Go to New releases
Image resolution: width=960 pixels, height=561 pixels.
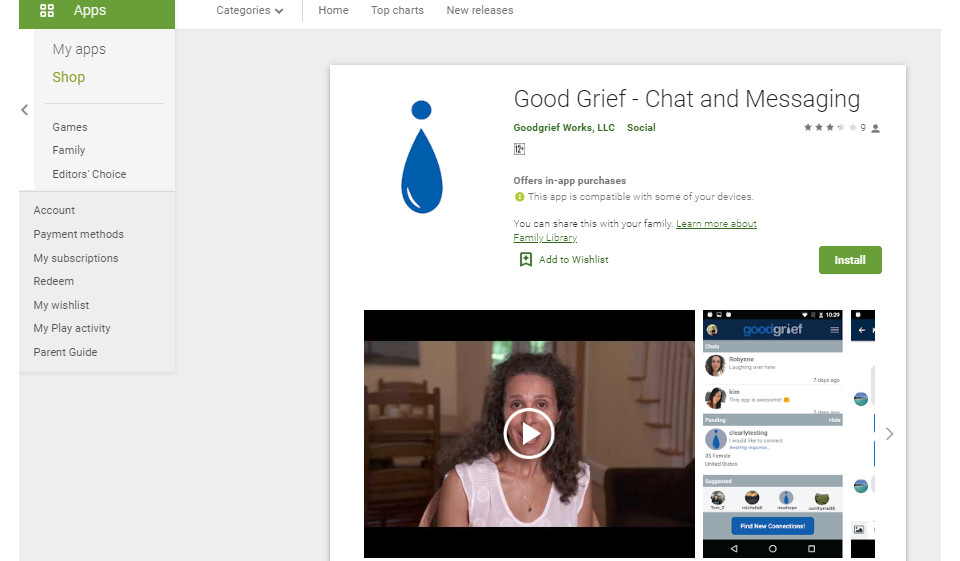pyautogui.click(x=479, y=11)
